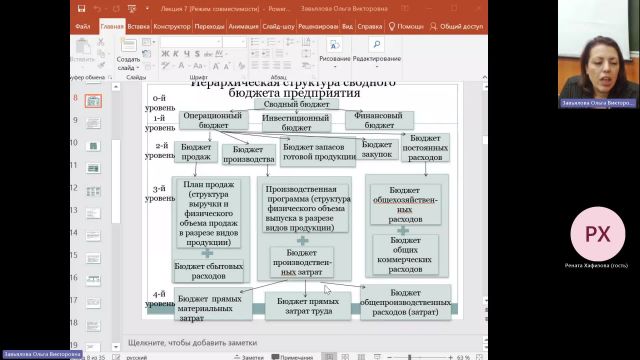Click zoom in plus in status bar
Viewport: 640px width, 360px height.
coord(450,357)
